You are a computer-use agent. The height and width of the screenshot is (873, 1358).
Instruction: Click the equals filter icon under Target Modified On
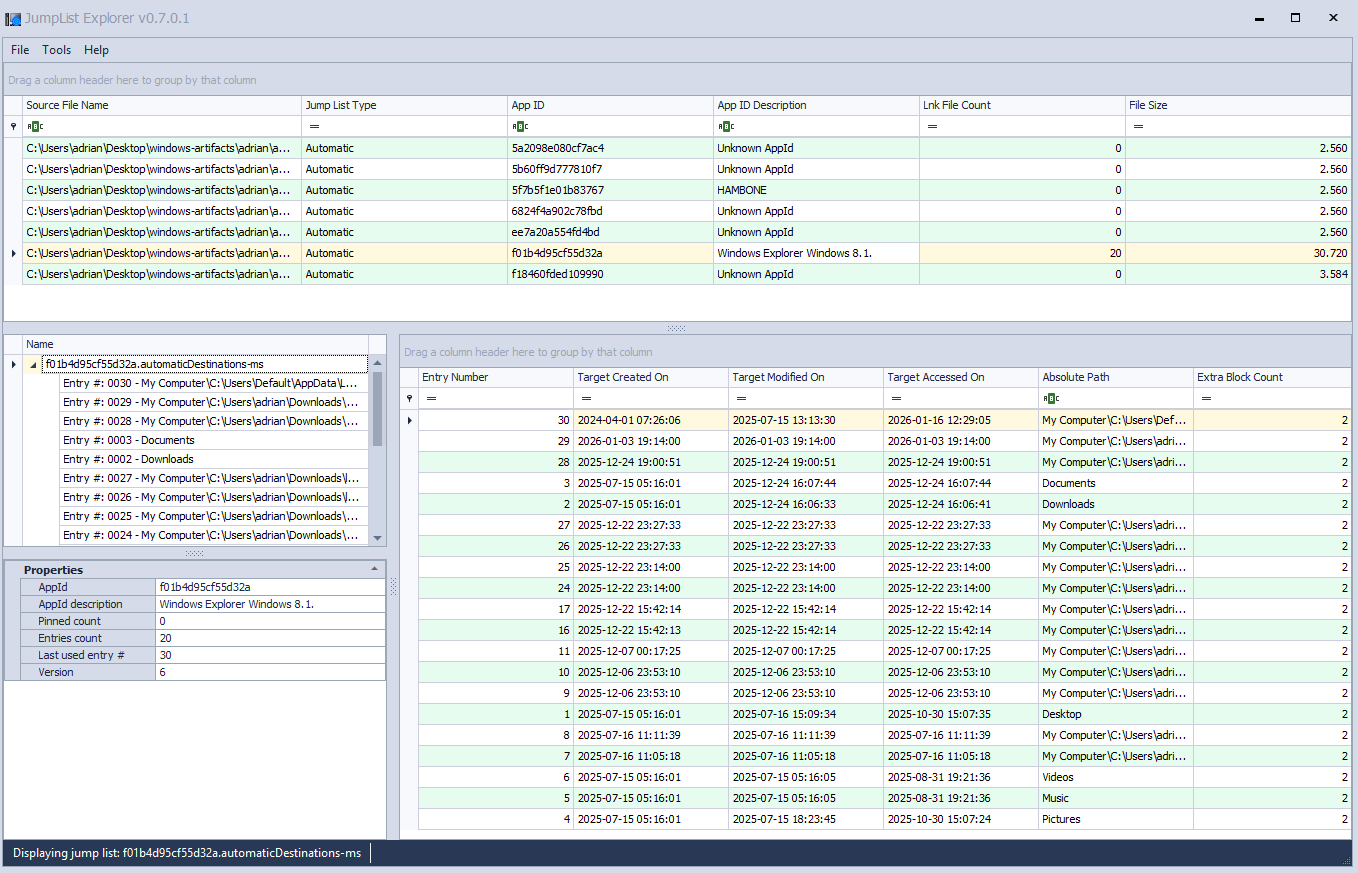pos(741,399)
